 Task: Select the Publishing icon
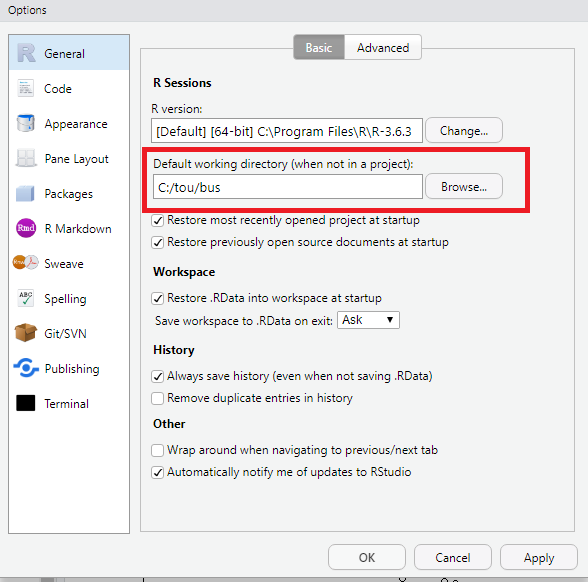tap(26, 368)
